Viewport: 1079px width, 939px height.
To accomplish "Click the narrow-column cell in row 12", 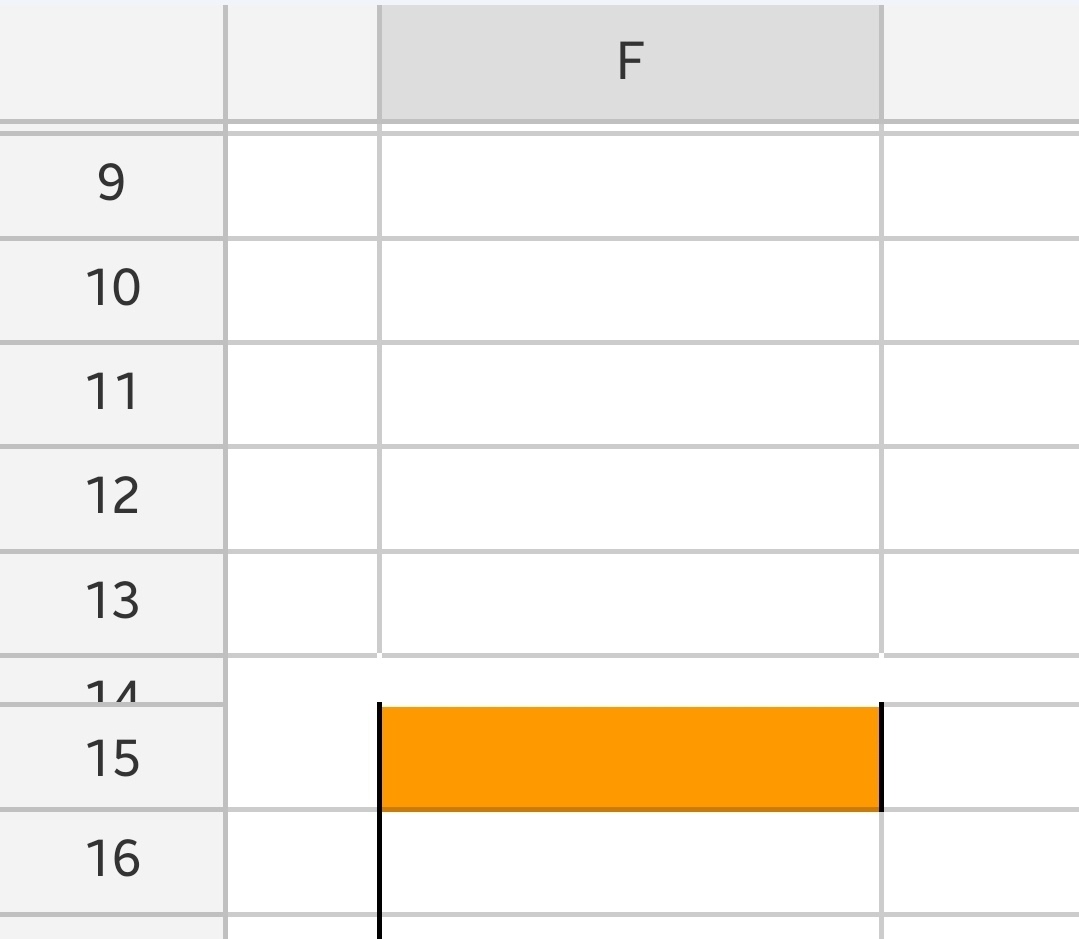I will 302,499.
